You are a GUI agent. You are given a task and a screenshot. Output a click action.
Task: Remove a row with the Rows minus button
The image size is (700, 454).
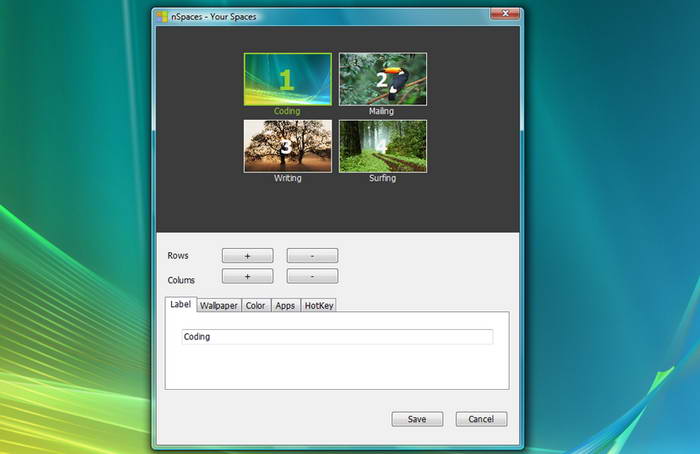tap(312, 256)
